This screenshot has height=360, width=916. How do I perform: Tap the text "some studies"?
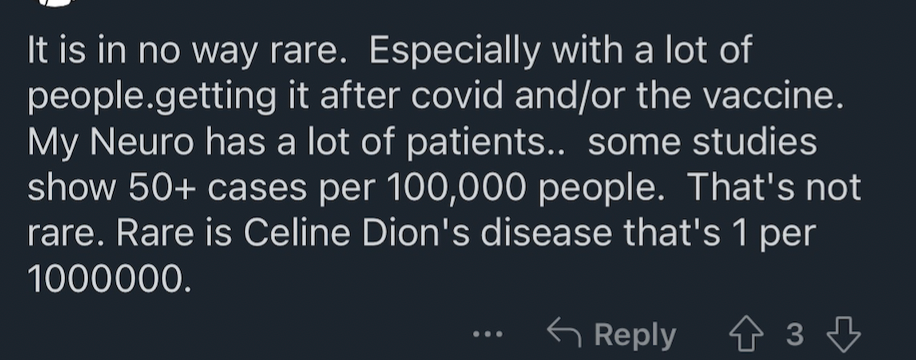702,143
